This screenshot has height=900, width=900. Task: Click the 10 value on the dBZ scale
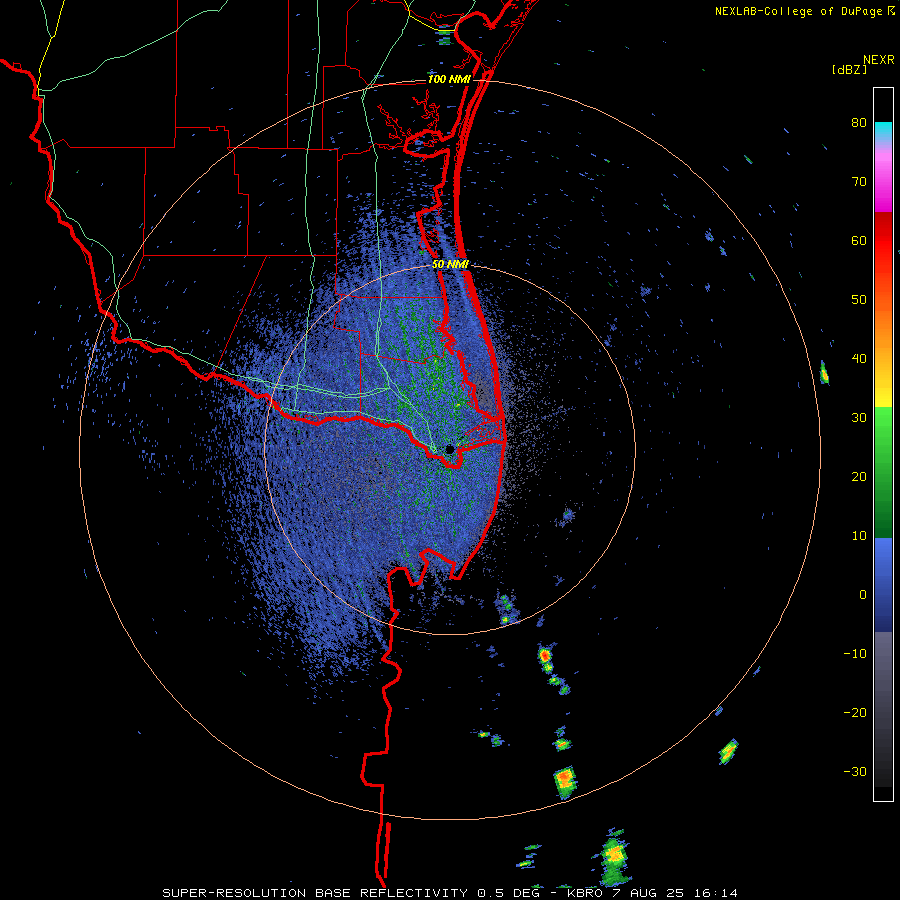click(x=859, y=536)
